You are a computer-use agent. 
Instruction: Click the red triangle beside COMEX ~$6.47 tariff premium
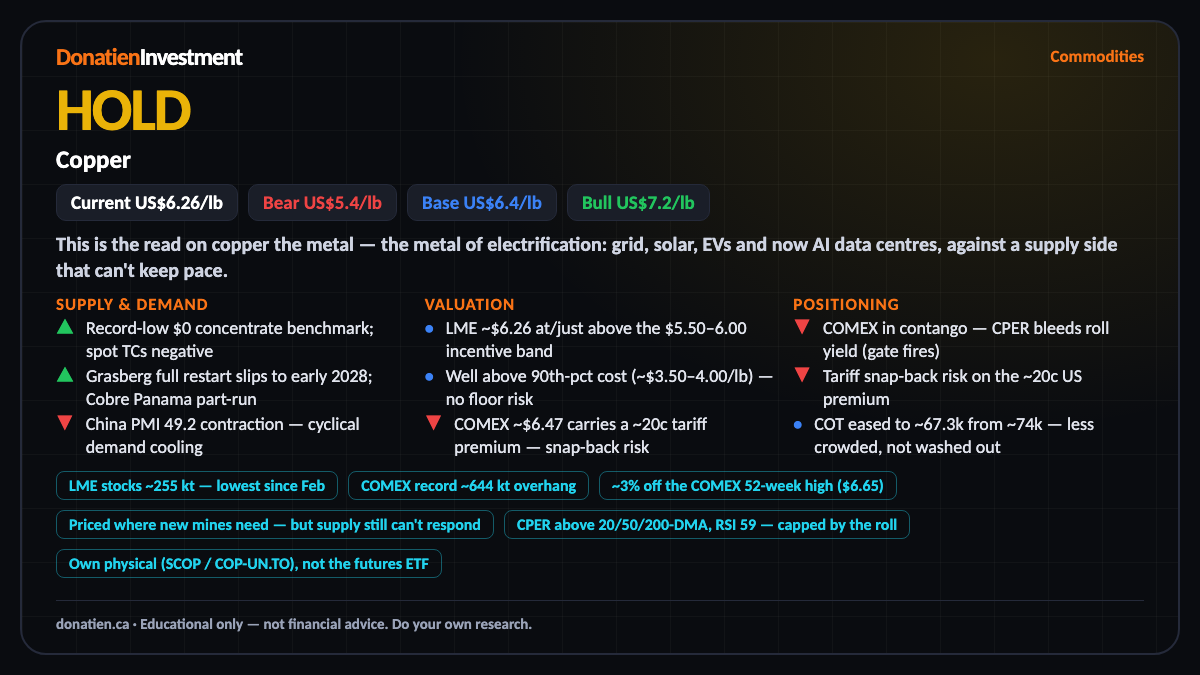point(433,423)
